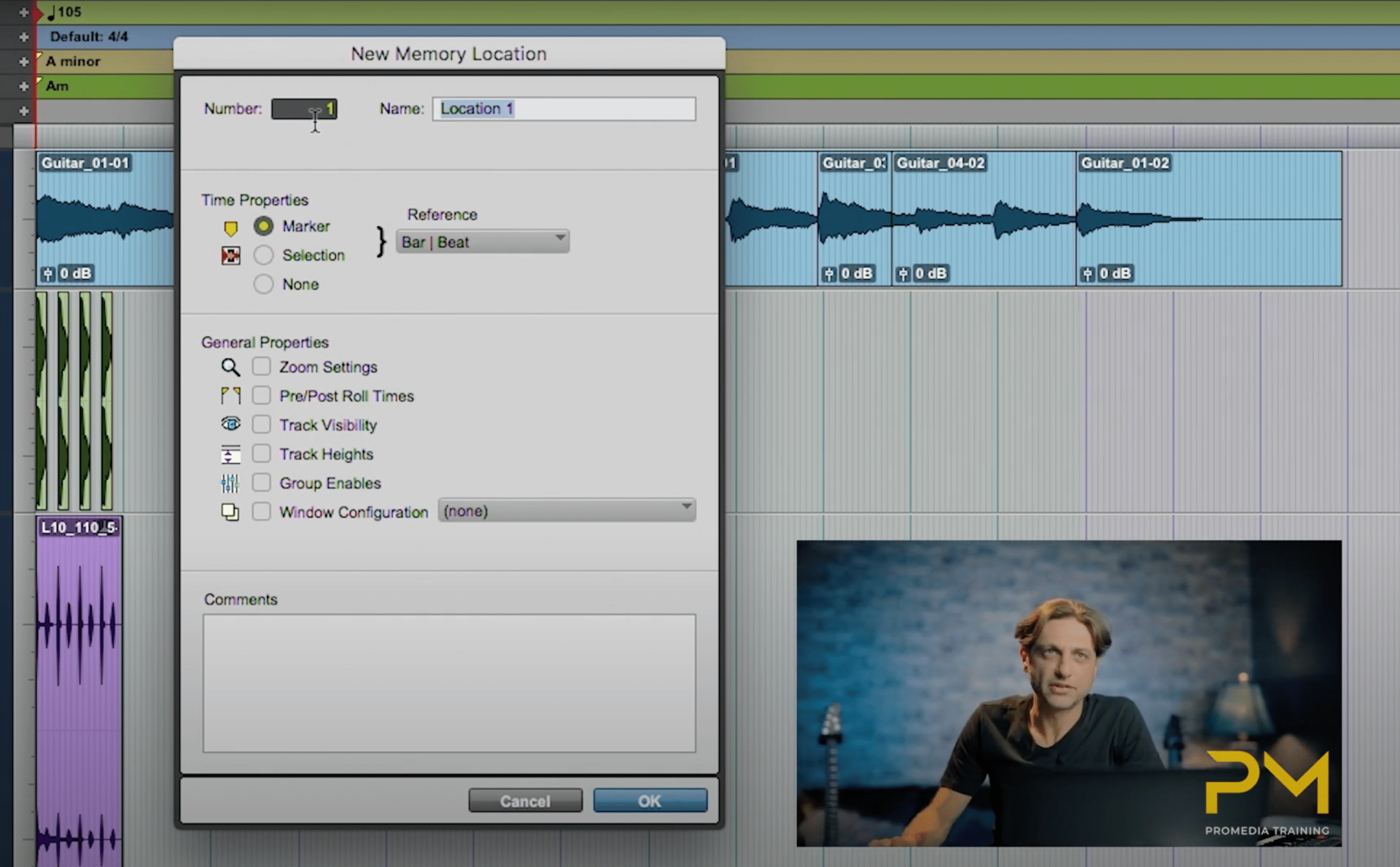Click the OK button
The width and height of the screenshot is (1400, 867).
click(x=649, y=800)
